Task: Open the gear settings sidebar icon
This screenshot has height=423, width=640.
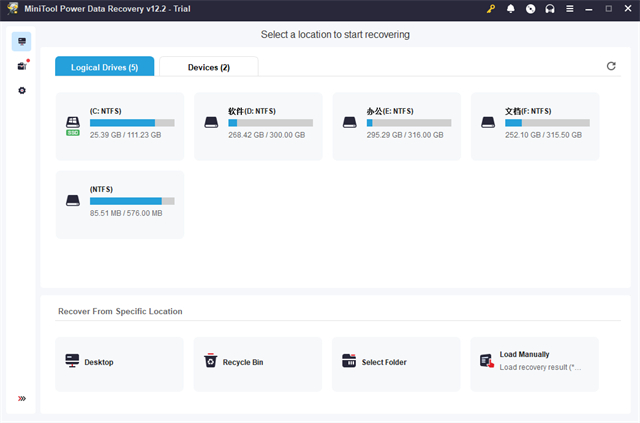Action: click(22, 91)
